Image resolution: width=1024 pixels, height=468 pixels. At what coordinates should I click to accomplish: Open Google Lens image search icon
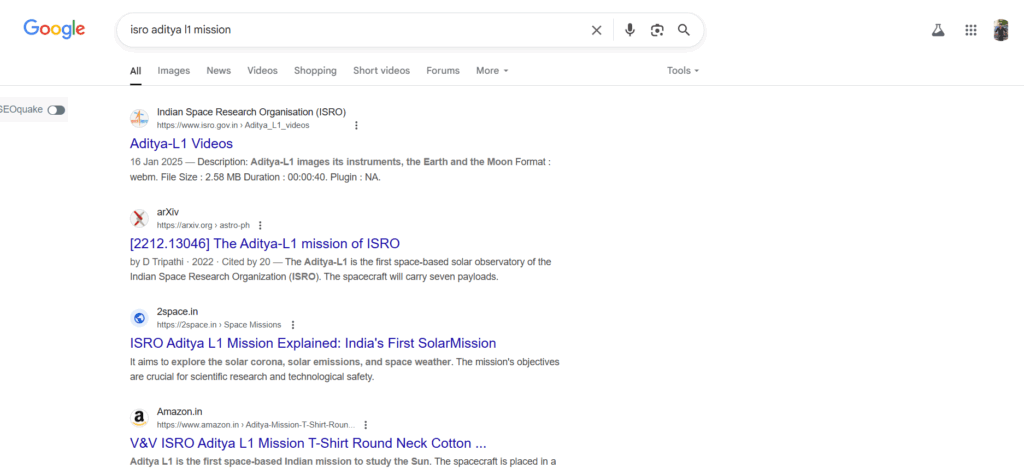tap(657, 30)
